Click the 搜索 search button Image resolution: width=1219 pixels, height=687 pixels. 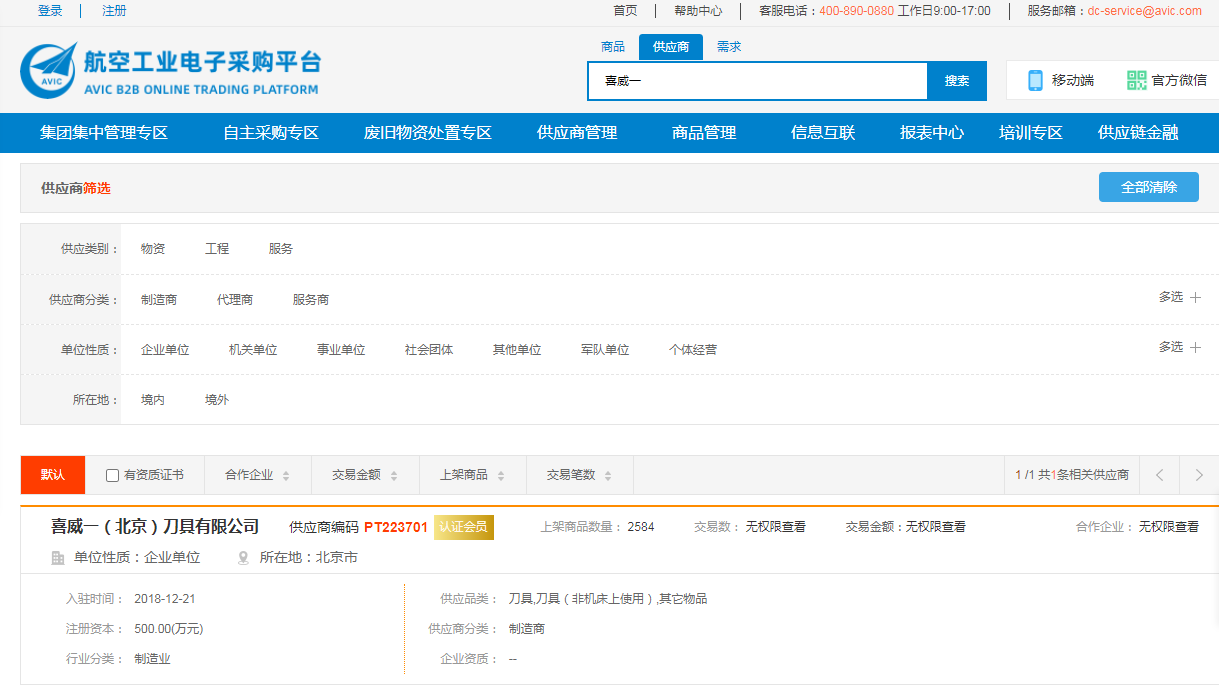[957, 81]
